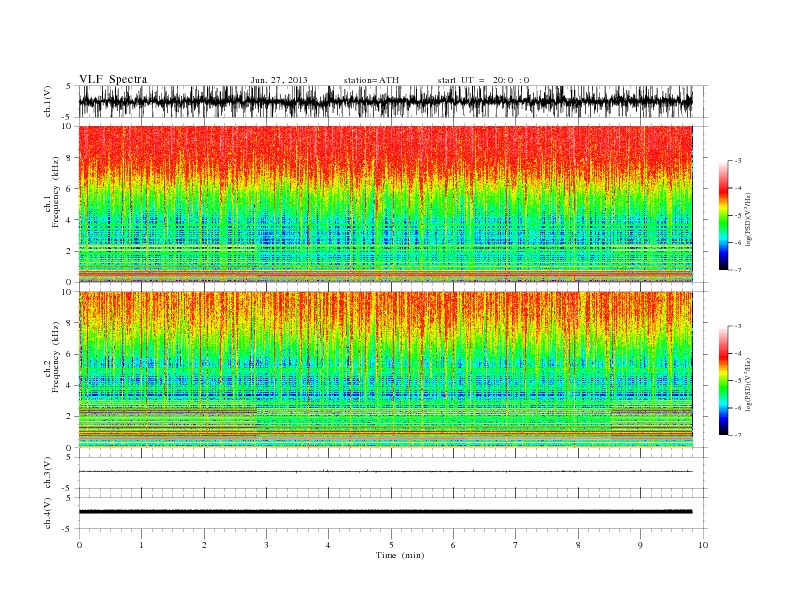Click time axis tick label "5"
The height and width of the screenshot is (612, 792).
click(x=391, y=545)
